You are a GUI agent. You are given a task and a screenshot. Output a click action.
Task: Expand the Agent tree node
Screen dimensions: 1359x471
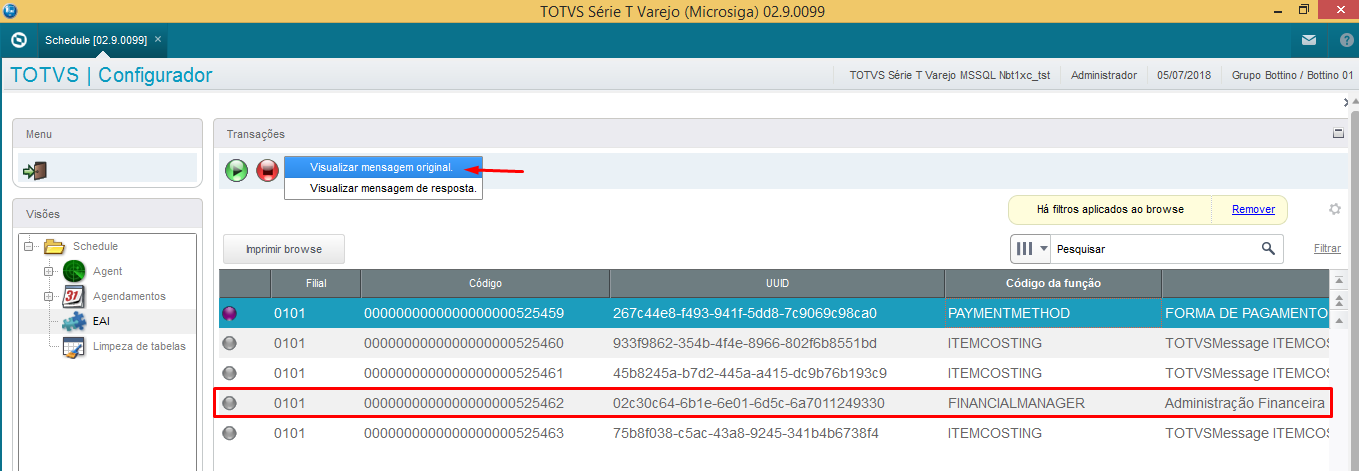pos(48,271)
